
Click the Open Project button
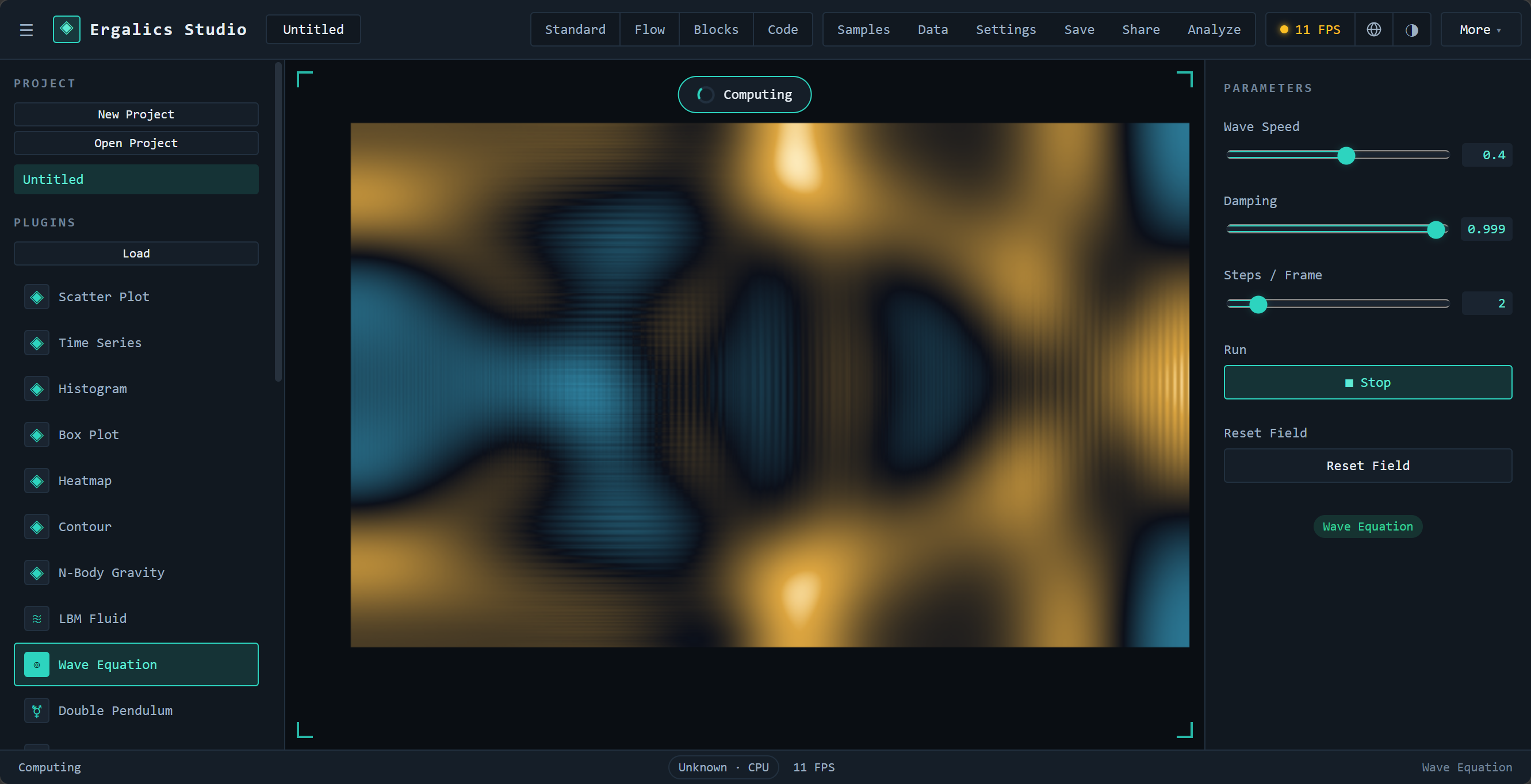pos(136,143)
